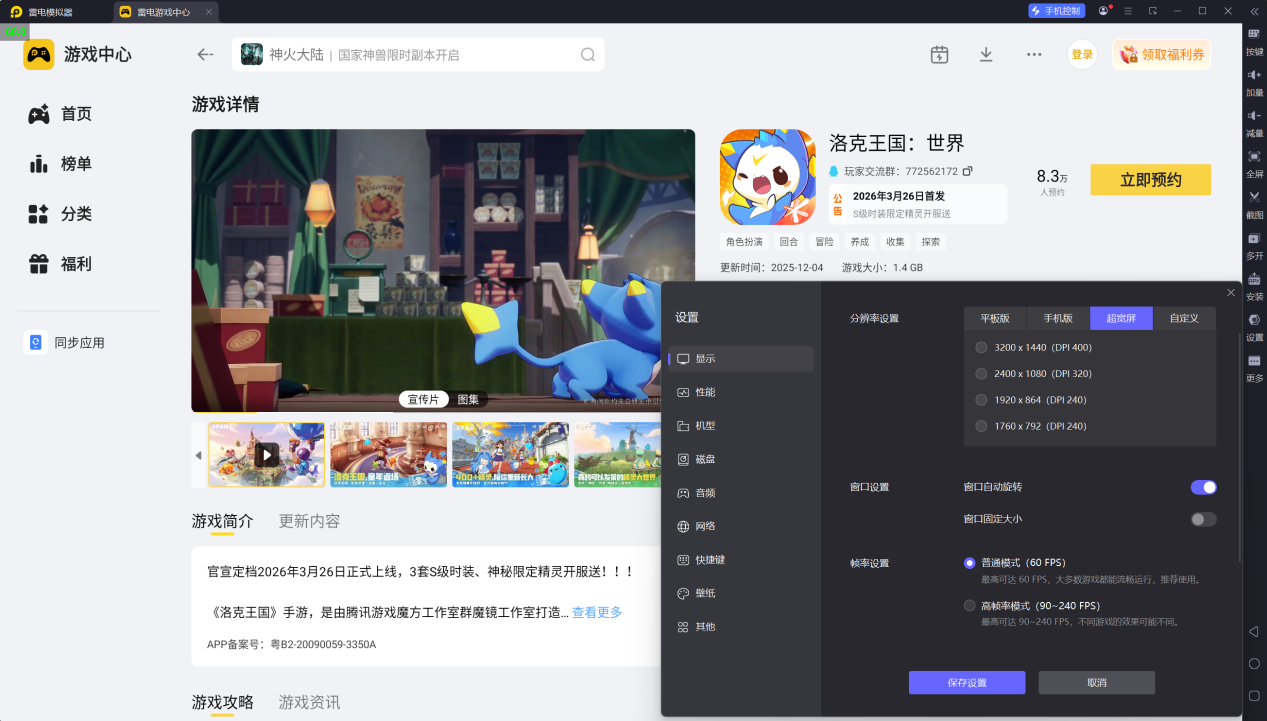1267x721 pixels.
Task: Switch to 更新内容 tab
Action: click(x=309, y=521)
